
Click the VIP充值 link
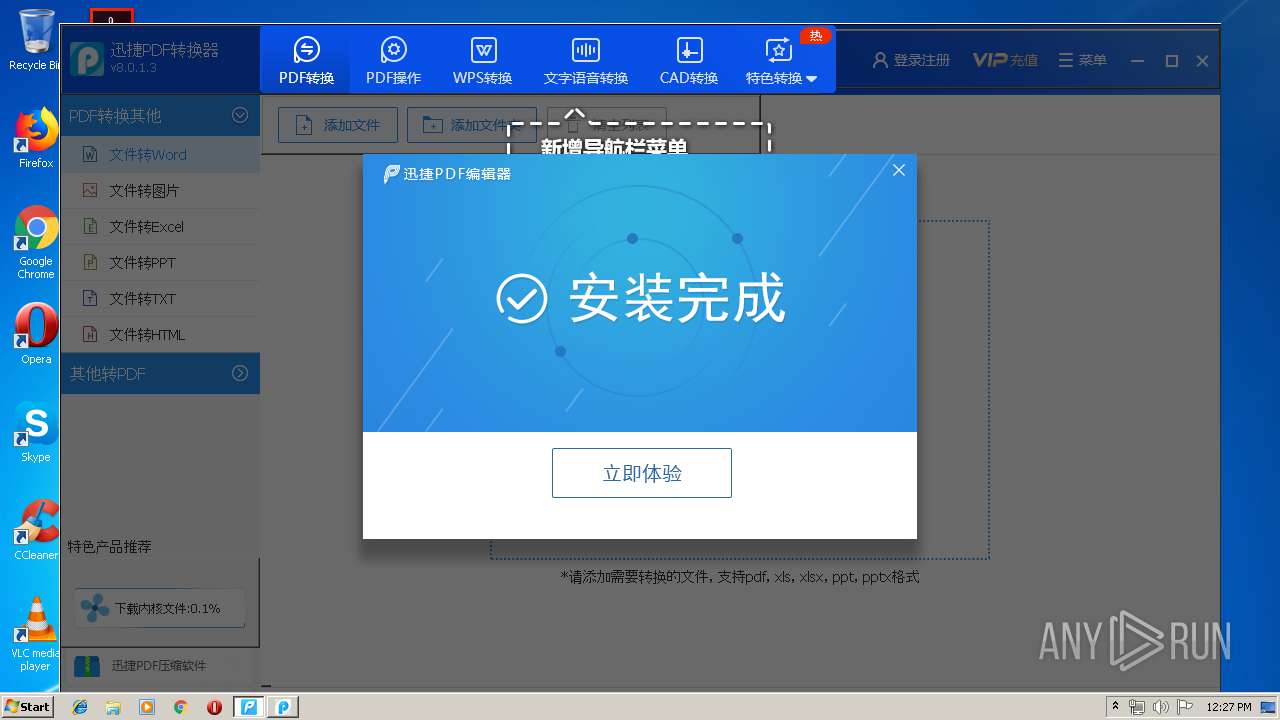[1005, 60]
